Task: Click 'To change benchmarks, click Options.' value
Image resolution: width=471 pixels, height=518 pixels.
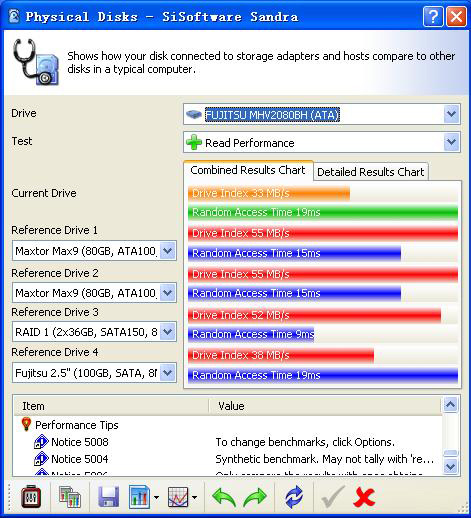Action: coord(305,442)
